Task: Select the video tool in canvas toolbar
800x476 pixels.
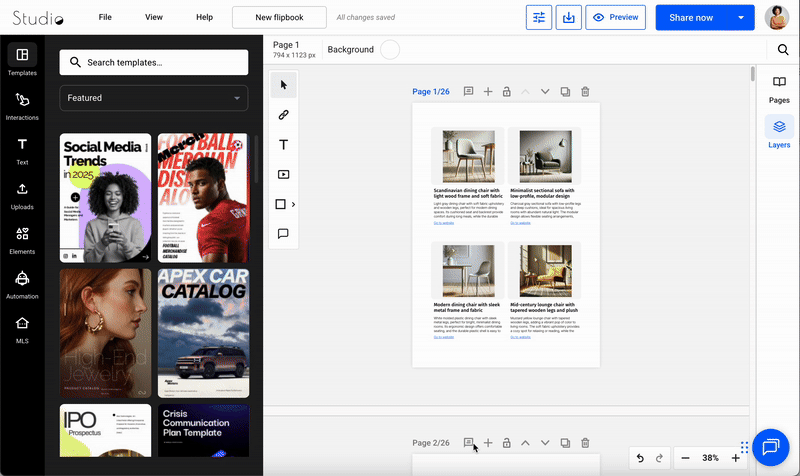Action: click(284, 174)
